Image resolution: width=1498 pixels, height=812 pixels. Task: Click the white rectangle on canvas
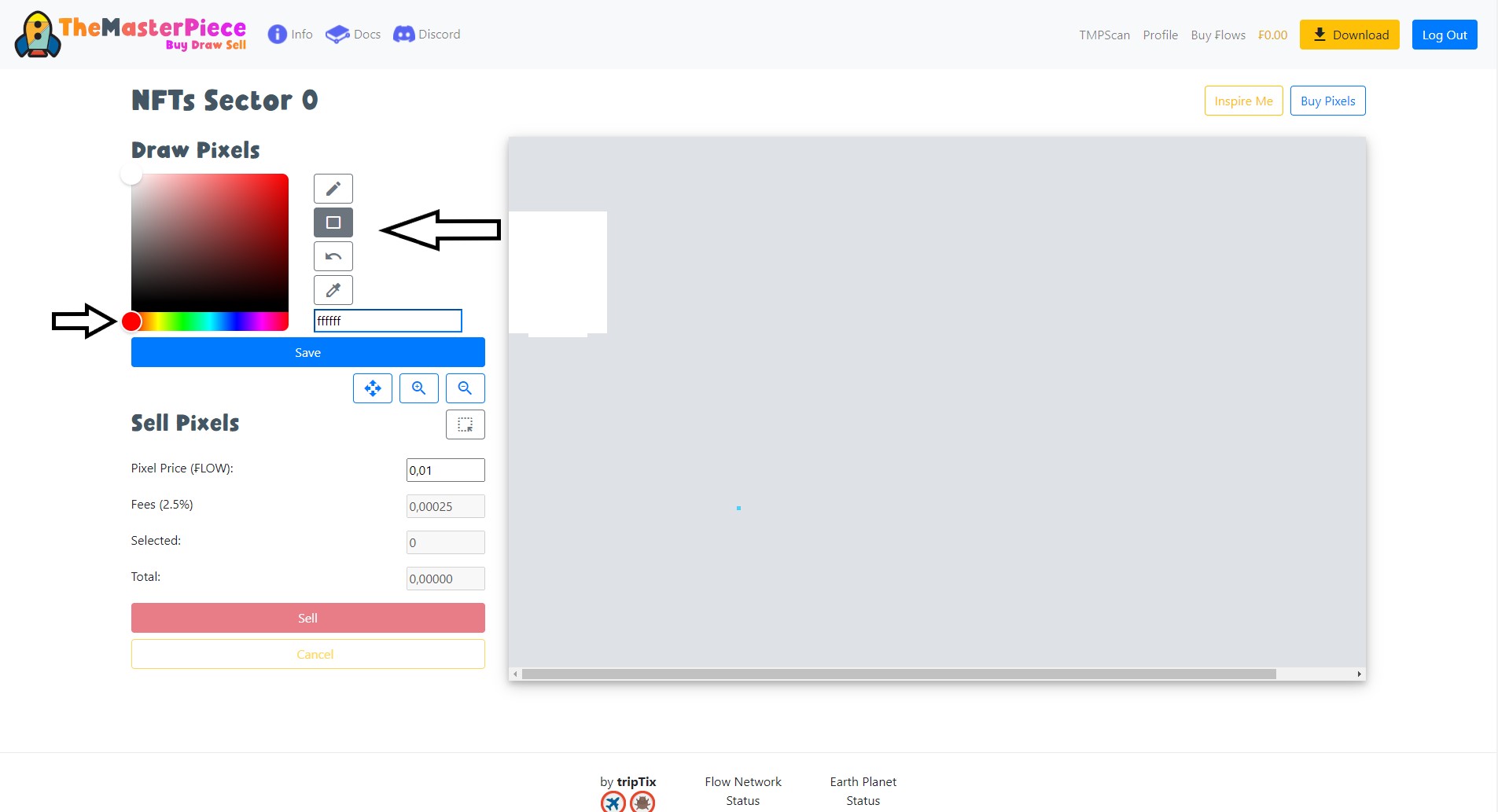[558, 273]
